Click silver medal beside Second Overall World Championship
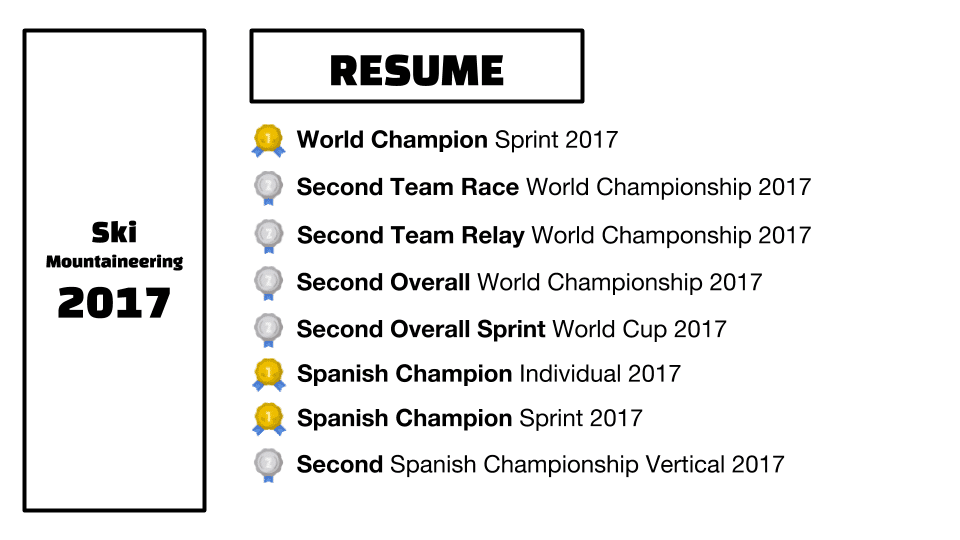The image size is (960, 540). [x=268, y=283]
